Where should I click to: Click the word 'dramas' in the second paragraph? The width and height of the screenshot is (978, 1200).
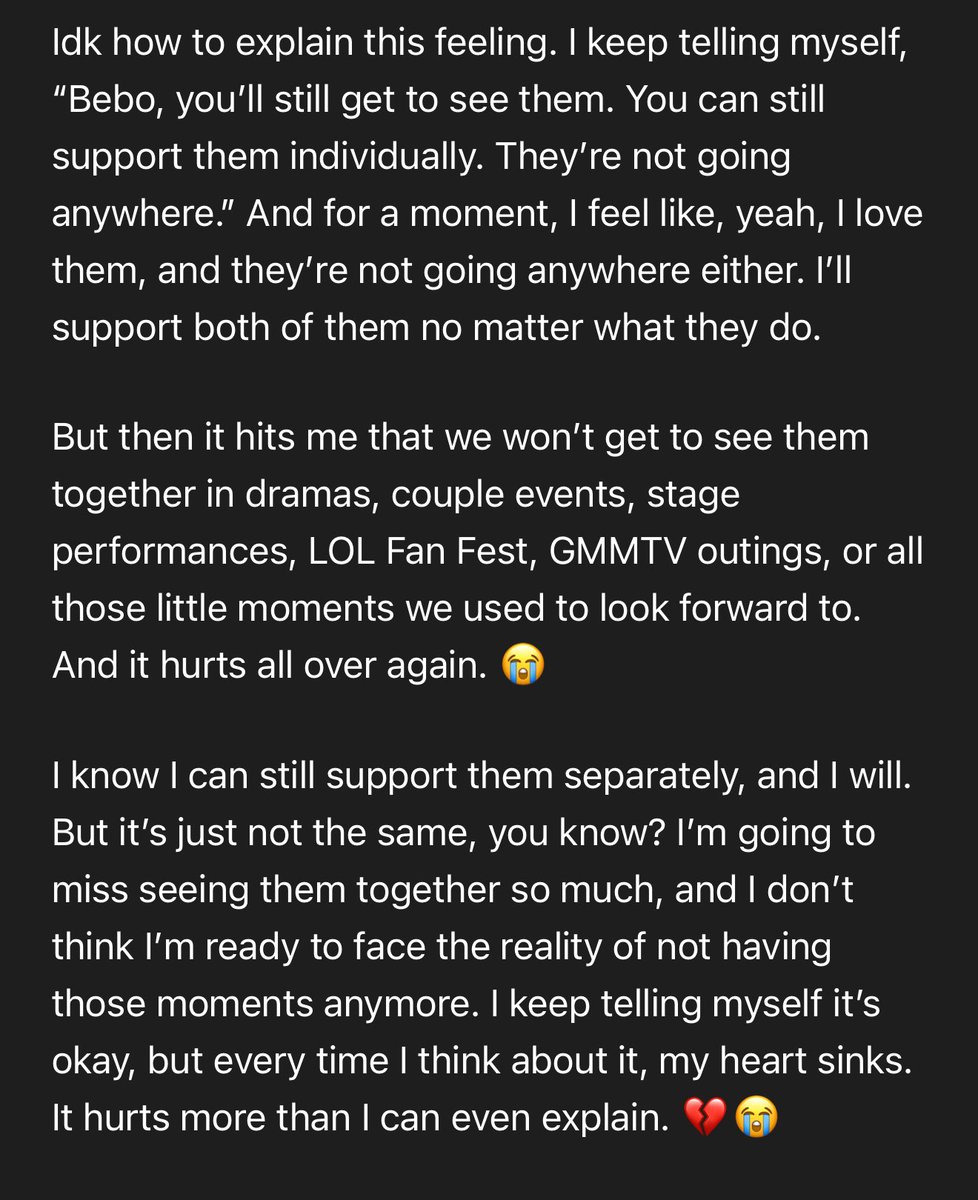[321, 495]
